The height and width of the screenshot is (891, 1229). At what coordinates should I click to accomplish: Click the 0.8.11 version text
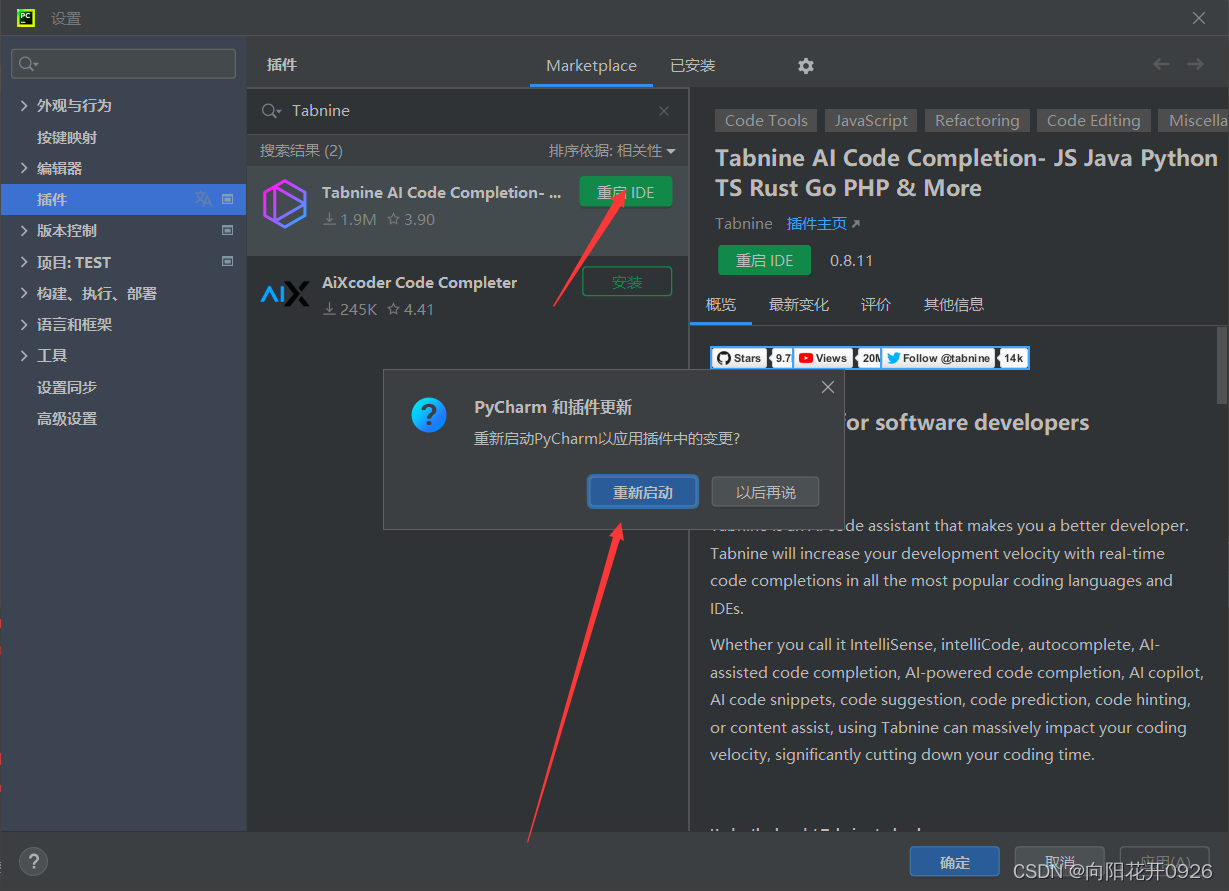click(851, 260)
